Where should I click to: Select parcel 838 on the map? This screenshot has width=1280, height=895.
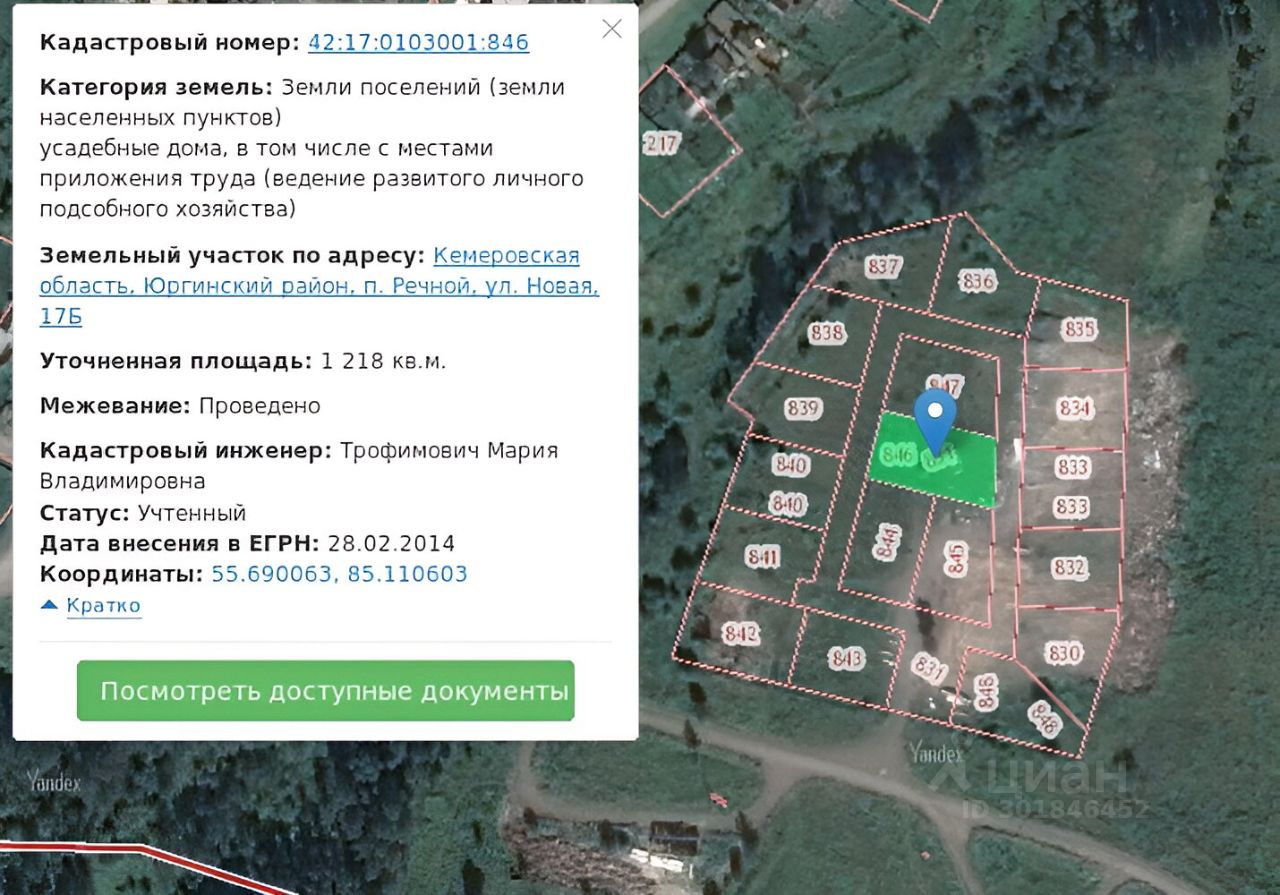[x=828, y=332]
